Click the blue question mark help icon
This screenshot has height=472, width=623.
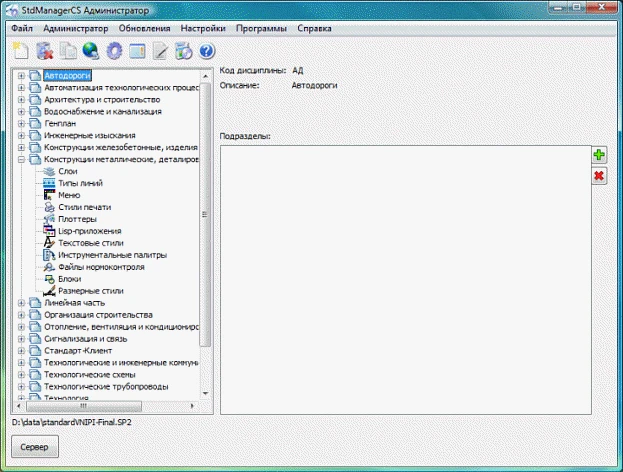[x=207, y=51]
